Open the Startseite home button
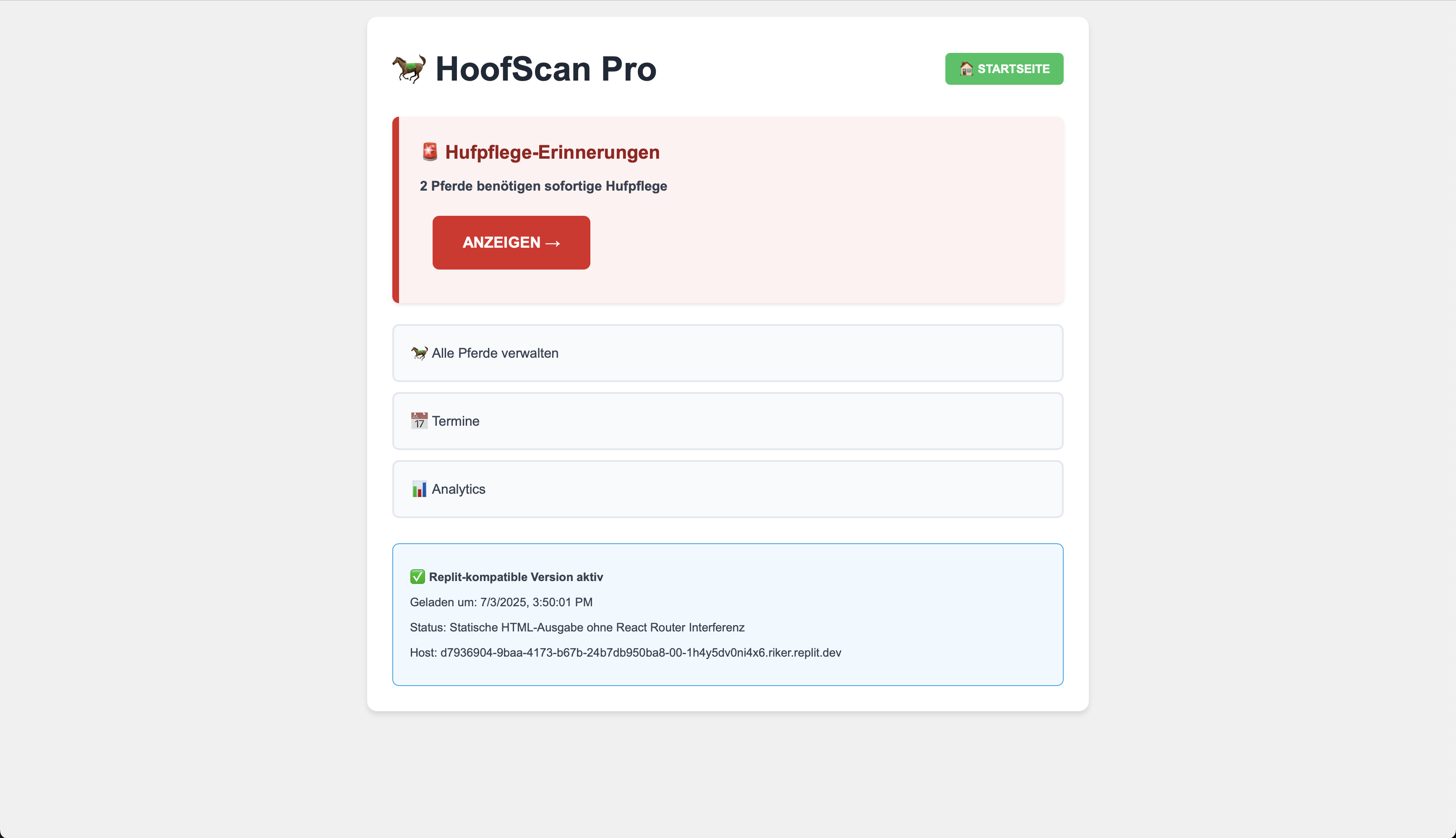 [x=1004, y=69]
